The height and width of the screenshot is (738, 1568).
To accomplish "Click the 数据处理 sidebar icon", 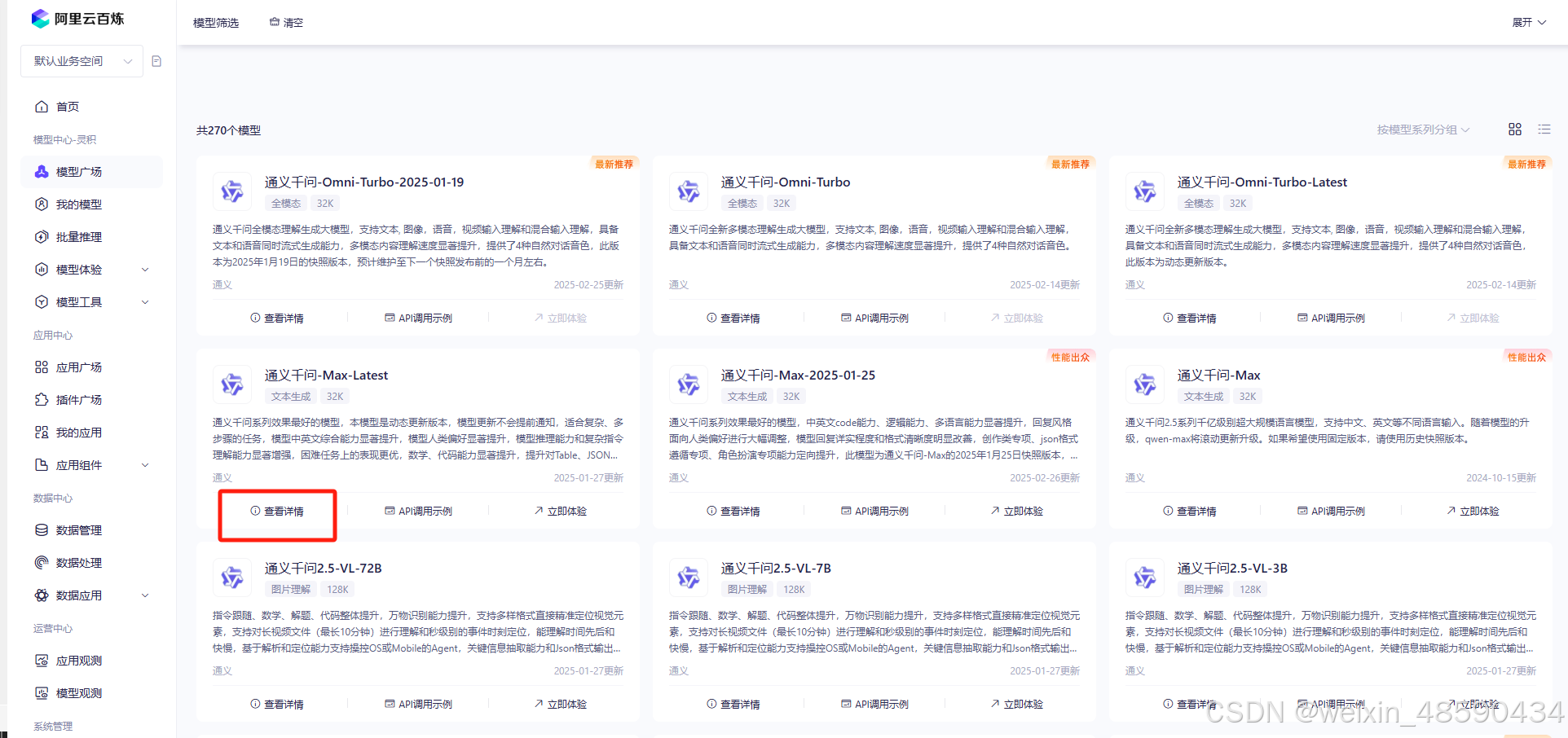I will 42,563.
